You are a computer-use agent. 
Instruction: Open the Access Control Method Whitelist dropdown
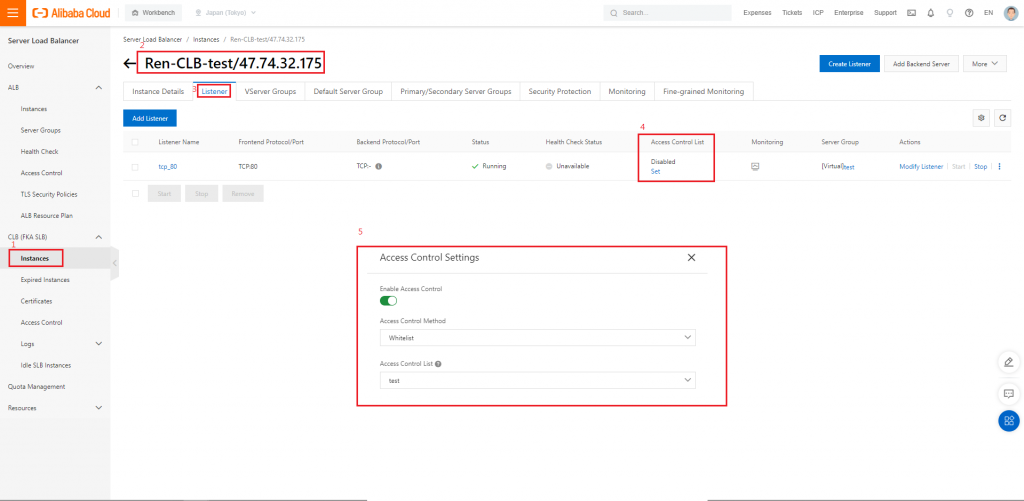click(x=537, y=338)
